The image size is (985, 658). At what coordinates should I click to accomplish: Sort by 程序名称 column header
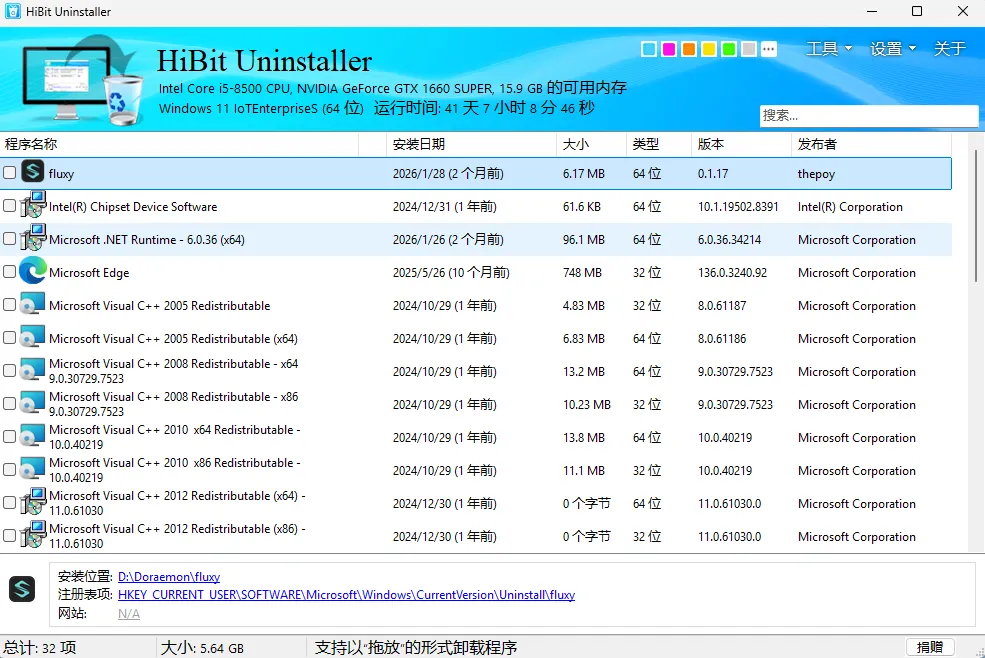(x=179, y=144)
